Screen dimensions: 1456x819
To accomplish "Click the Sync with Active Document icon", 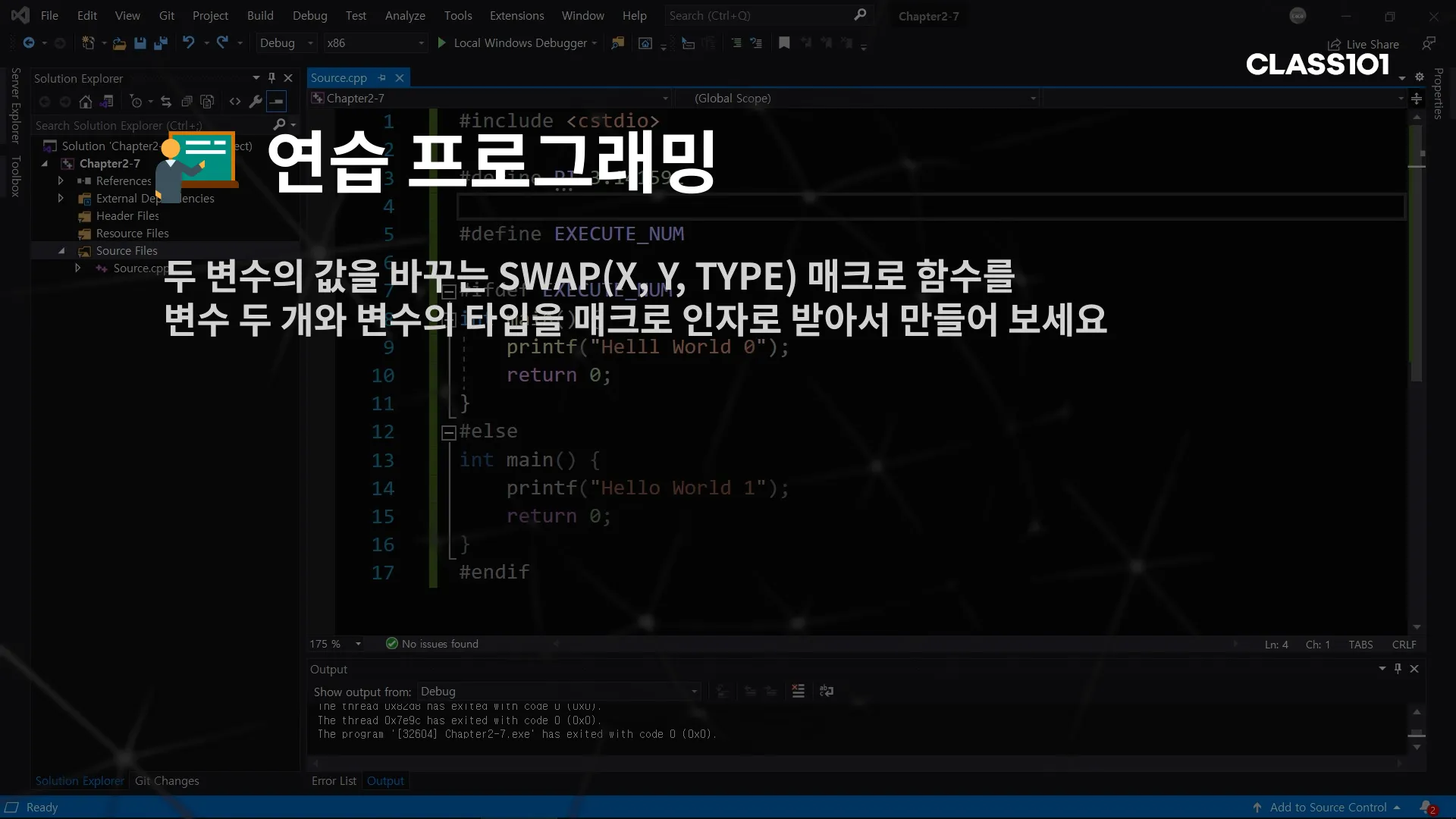I will (166, 102).
